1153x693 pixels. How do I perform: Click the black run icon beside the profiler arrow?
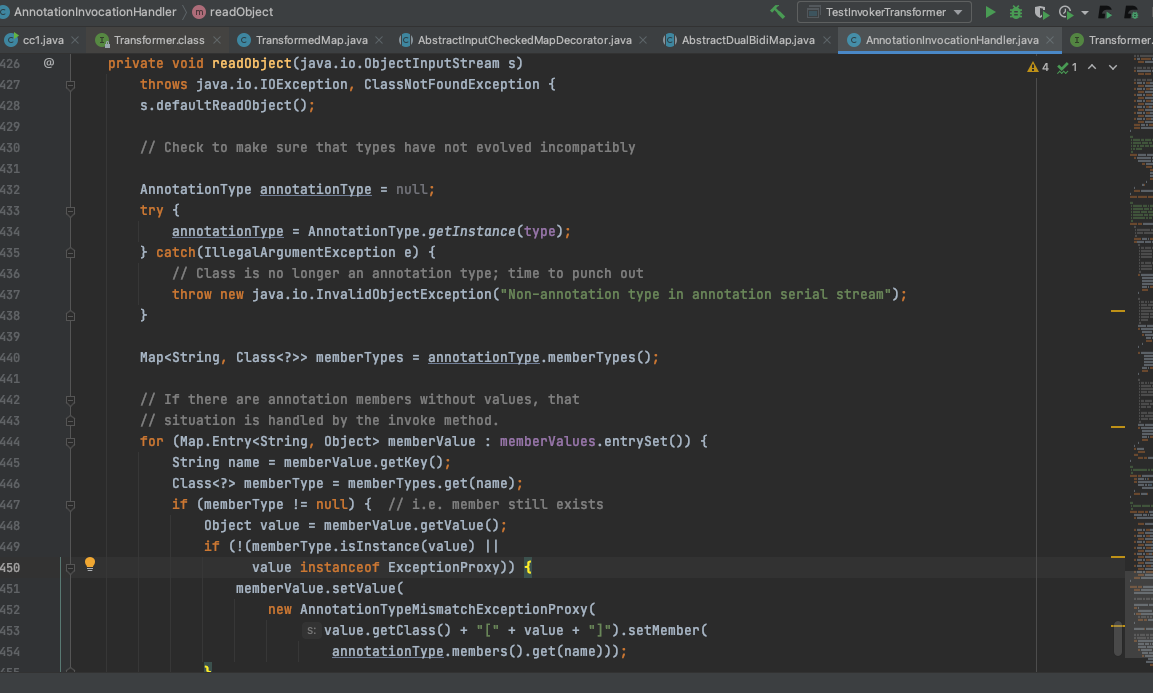[x=1105, y=12]
